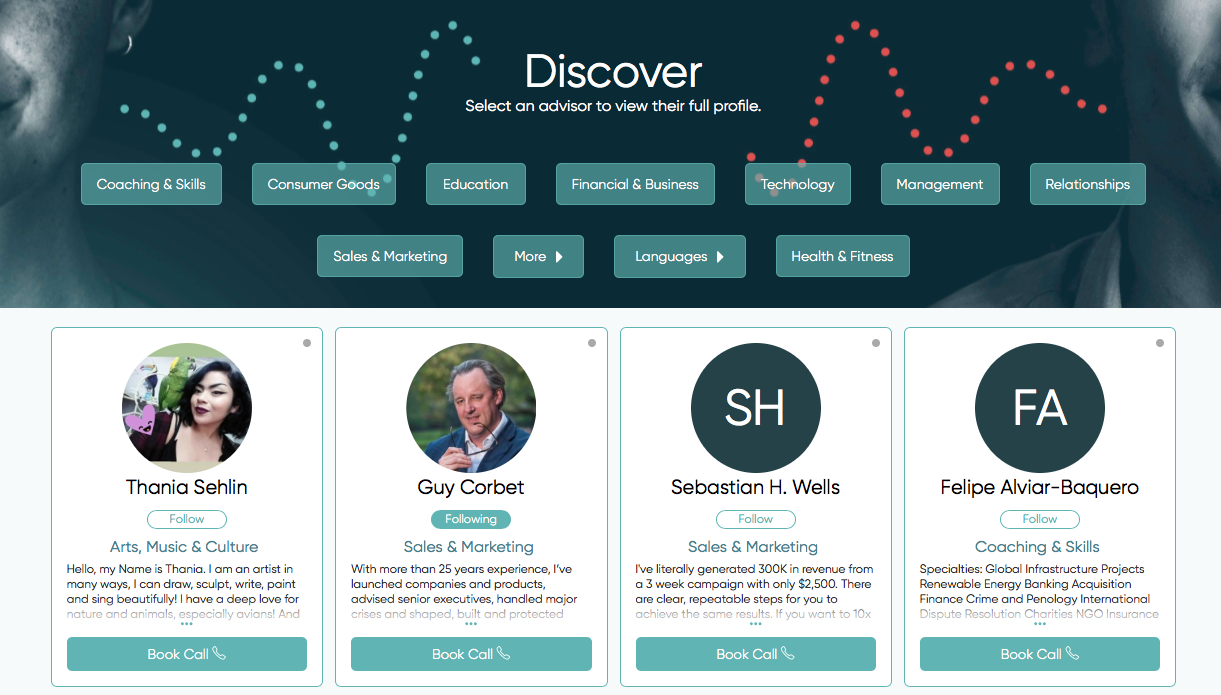The height and width of the screenshot is (695, 1221).
Task: Open Thania Sehlin's profile photo
Action: (x=187, y=408)
